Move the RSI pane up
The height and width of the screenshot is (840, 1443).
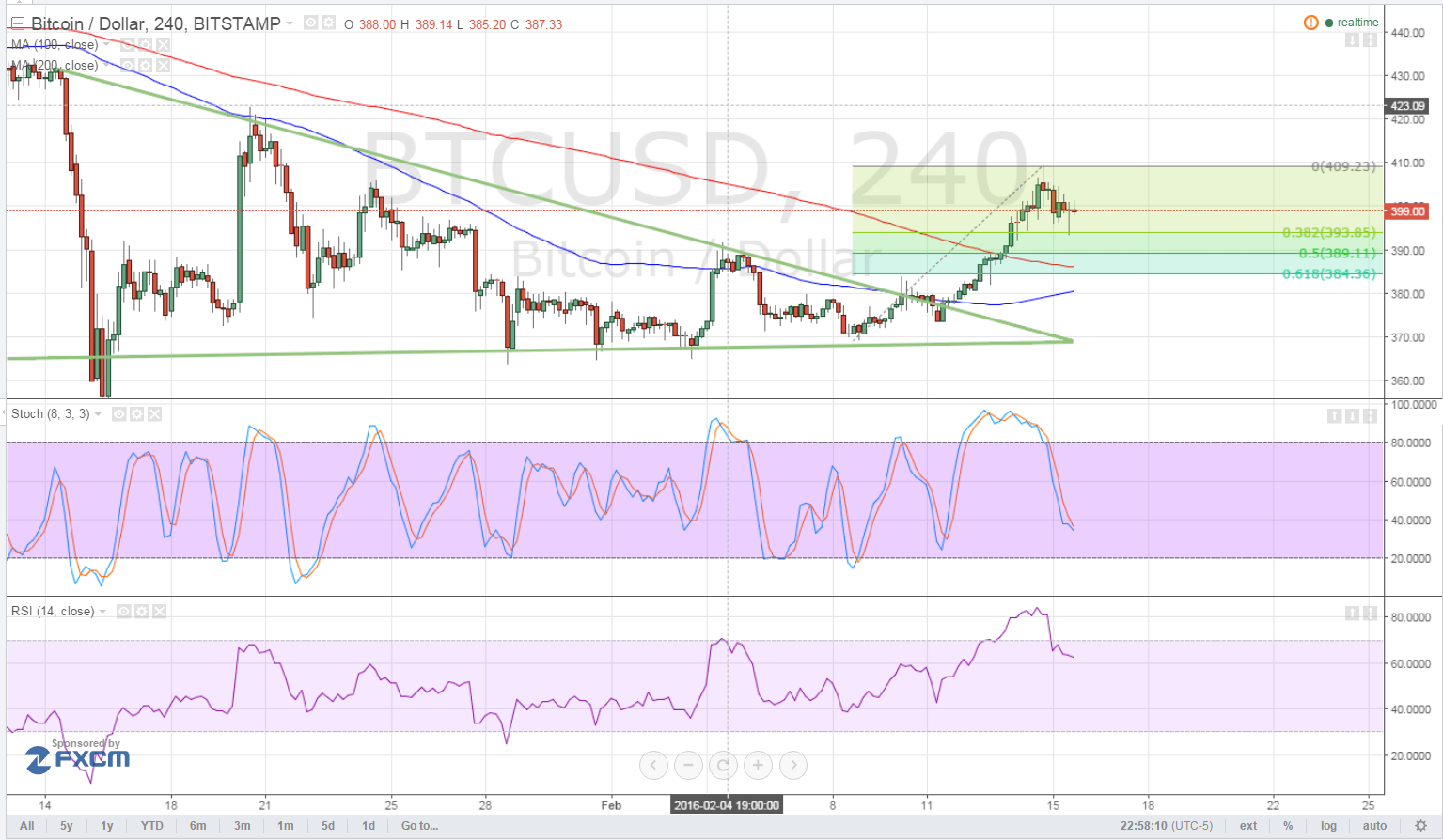1352,613
